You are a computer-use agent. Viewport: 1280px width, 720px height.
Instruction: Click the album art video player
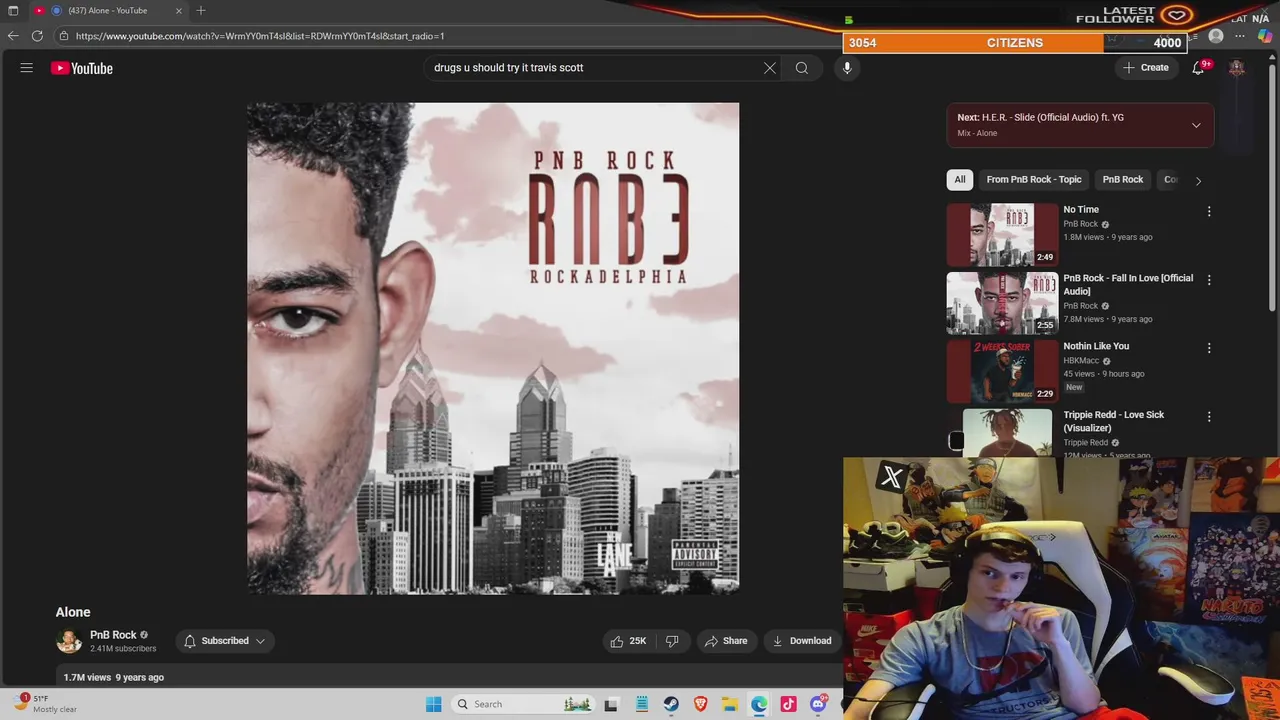pos(493,348)
